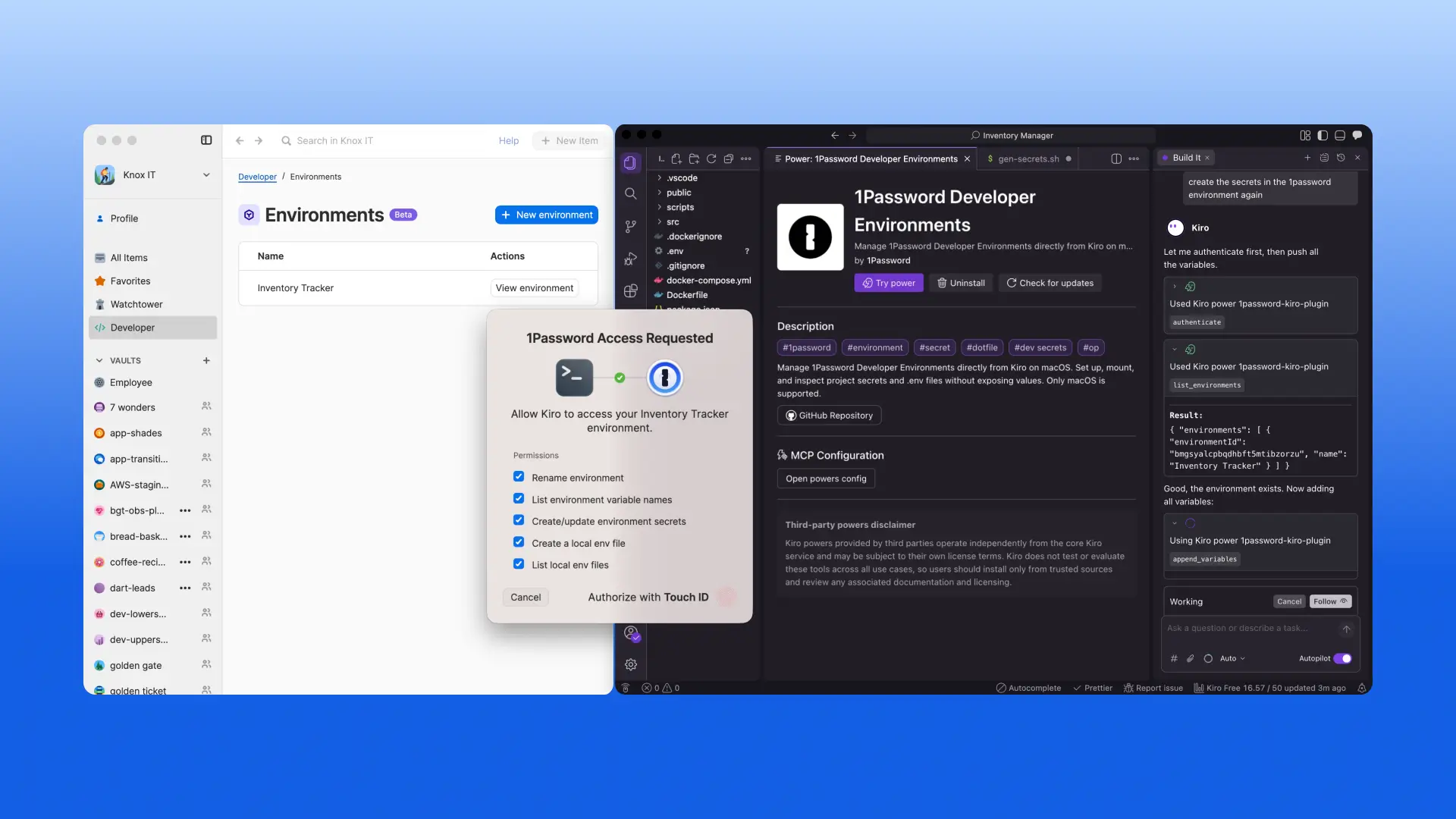Open chat history in Kiro's chat panel
The height and width of the screenshot is (819, 1456).
tap(1341, 158)
